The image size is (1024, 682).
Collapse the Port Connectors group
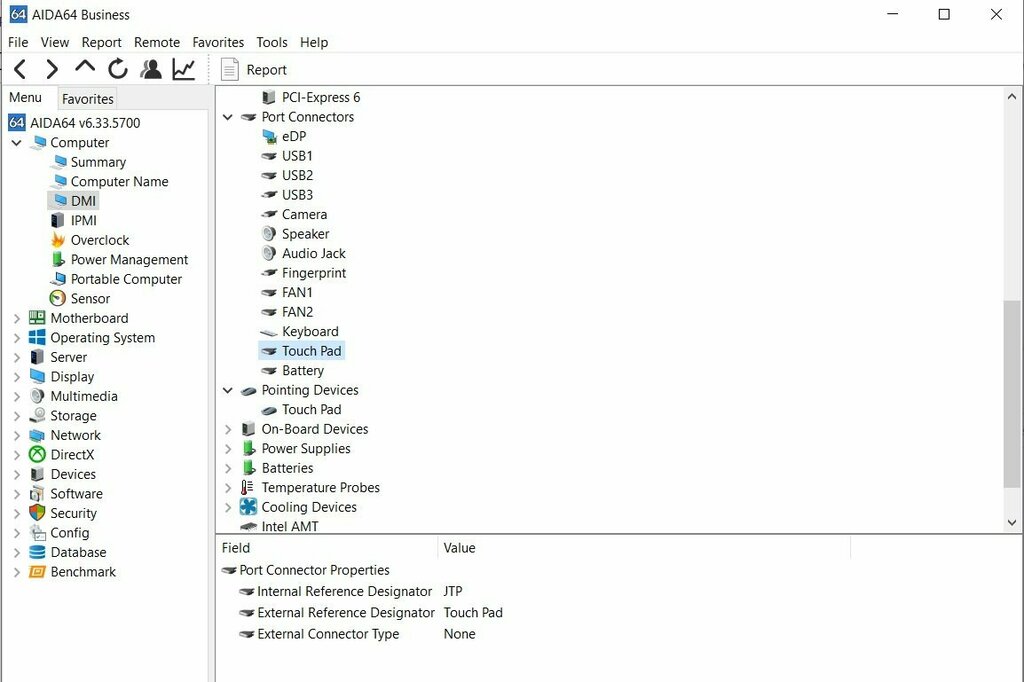228,117
